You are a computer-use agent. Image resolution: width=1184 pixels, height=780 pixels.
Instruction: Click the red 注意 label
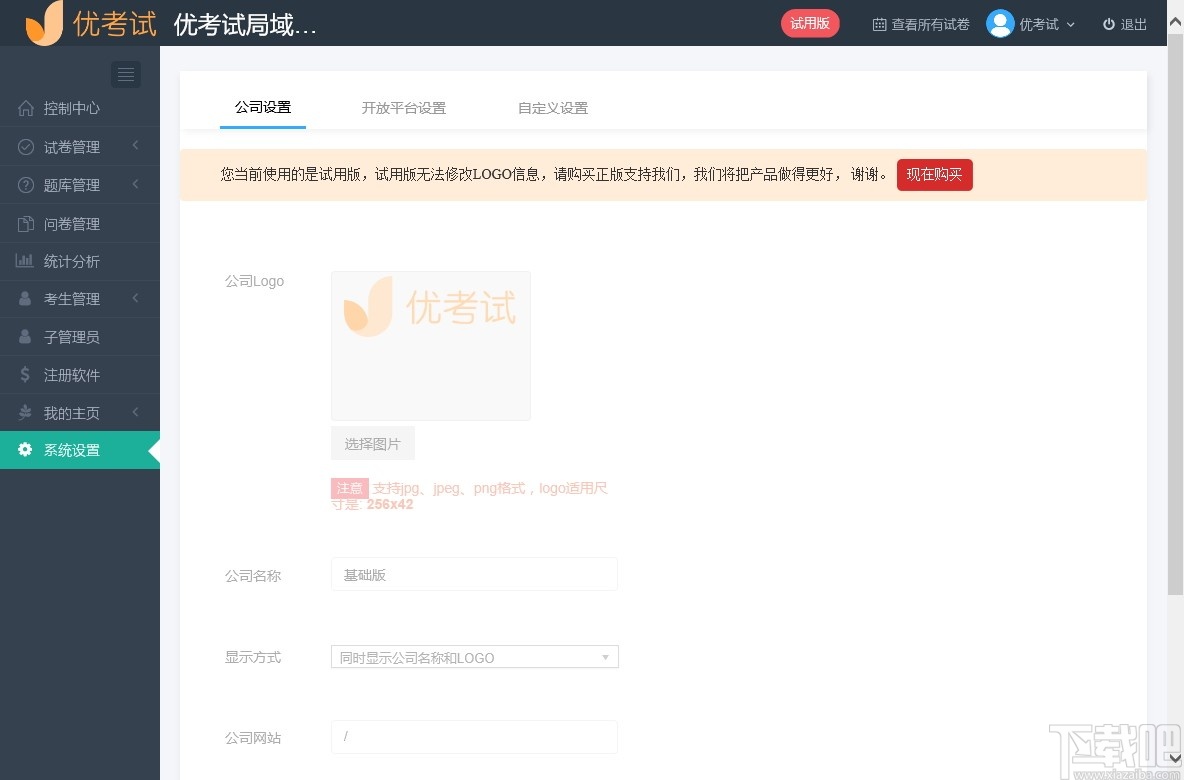(x=350, y=488)
